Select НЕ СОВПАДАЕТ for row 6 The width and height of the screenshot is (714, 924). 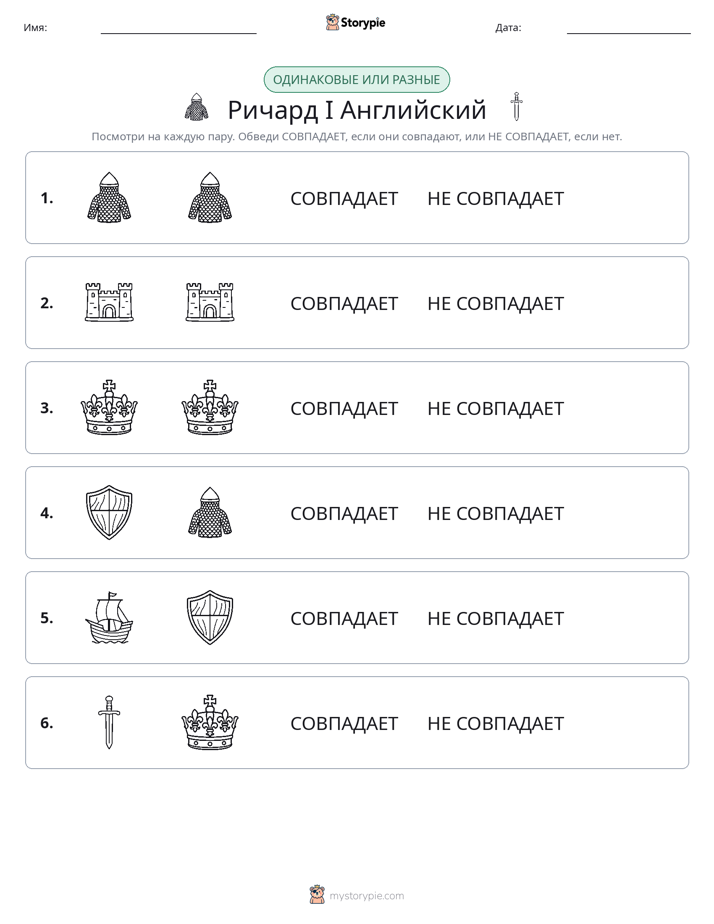click(495, 723)
